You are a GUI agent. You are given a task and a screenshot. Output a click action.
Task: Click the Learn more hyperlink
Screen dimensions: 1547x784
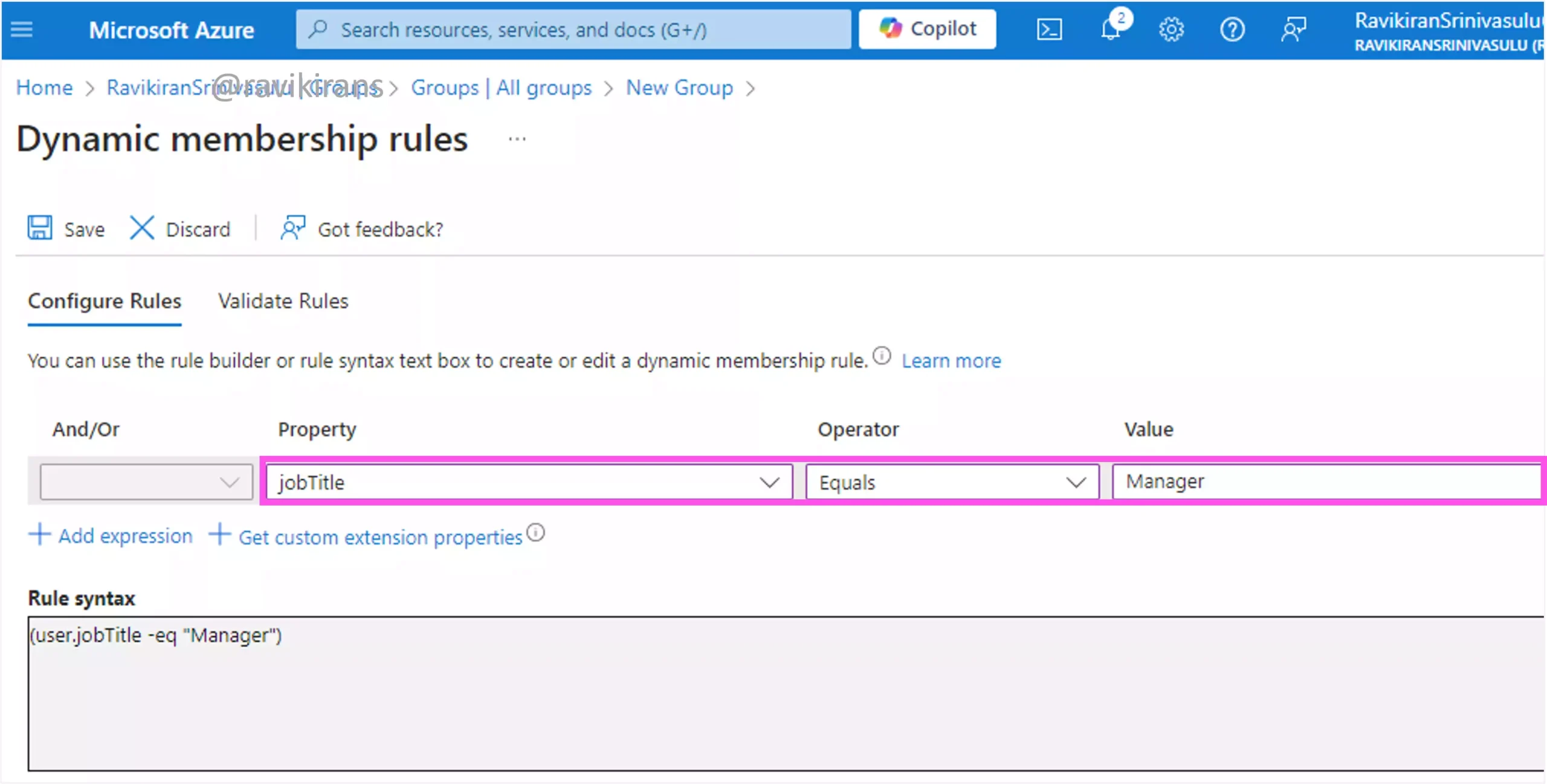952,360
